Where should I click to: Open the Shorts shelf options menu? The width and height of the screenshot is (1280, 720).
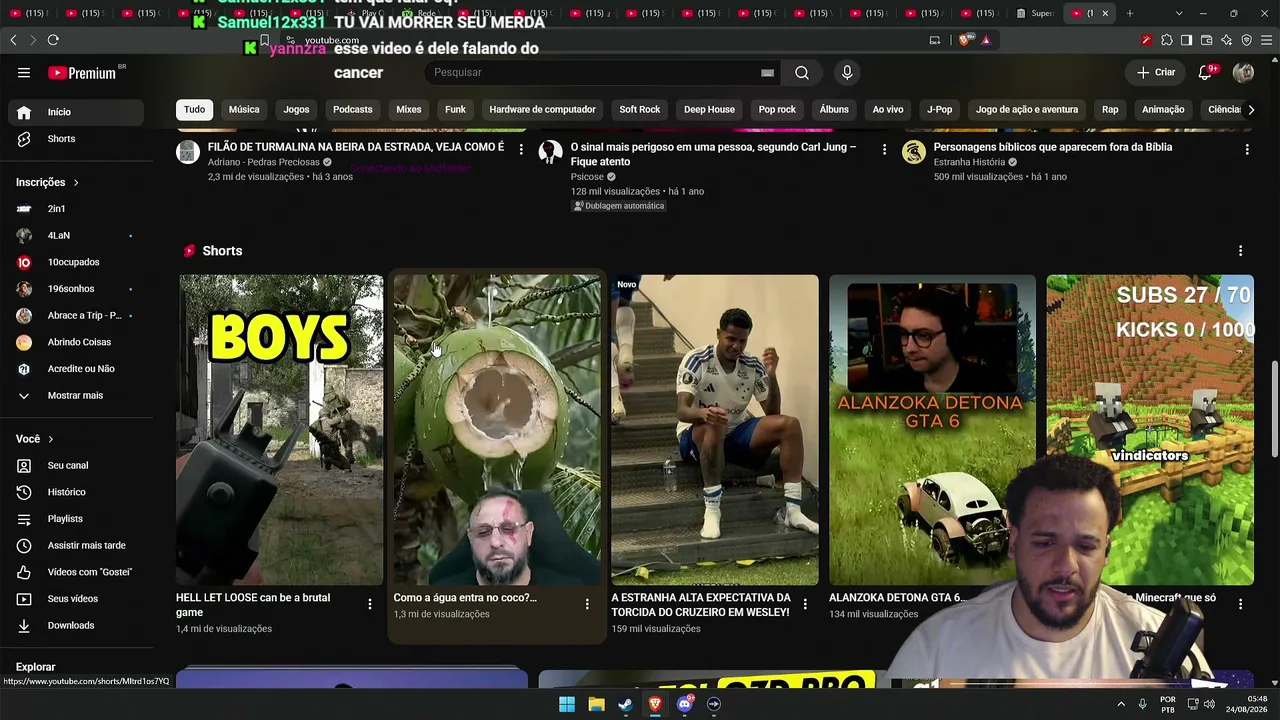point(1240,251)
